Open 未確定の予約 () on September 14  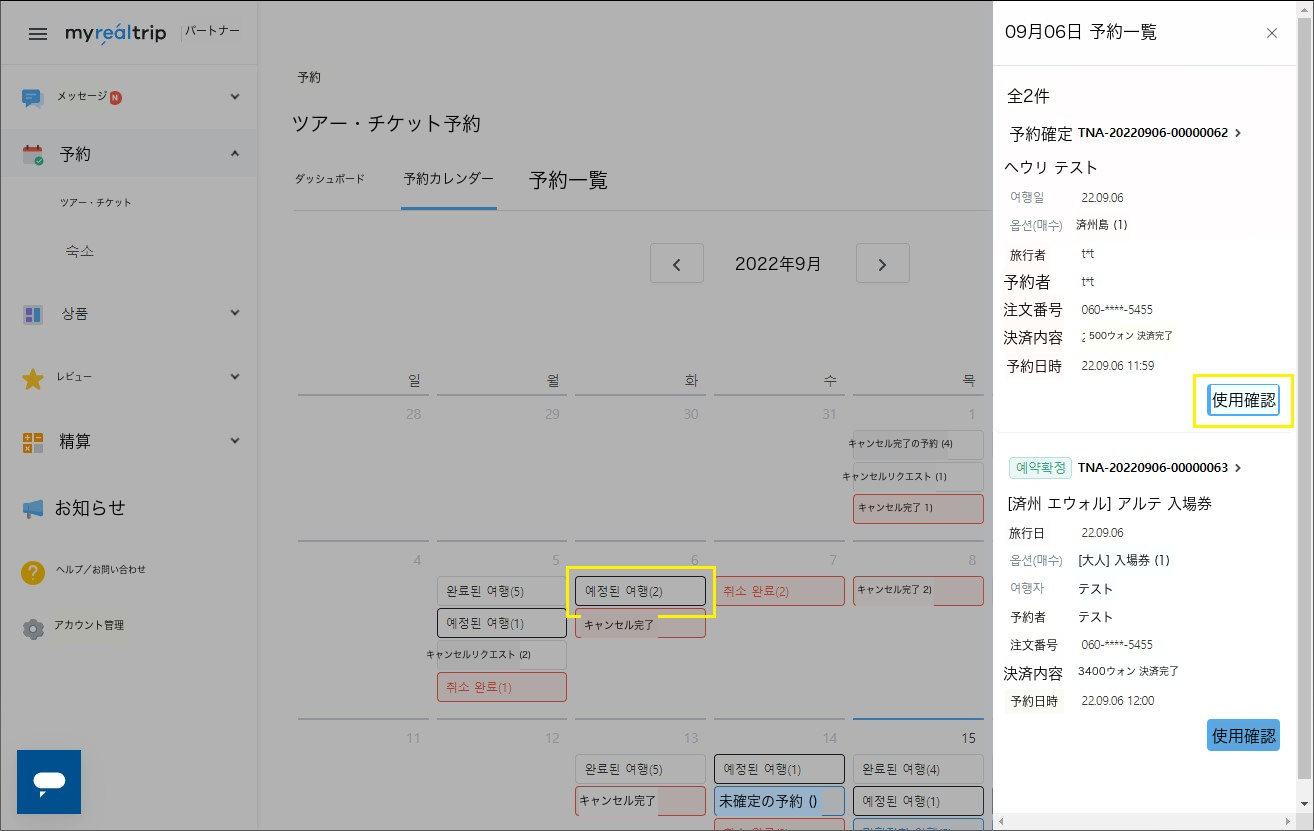(x=780, y=801)
